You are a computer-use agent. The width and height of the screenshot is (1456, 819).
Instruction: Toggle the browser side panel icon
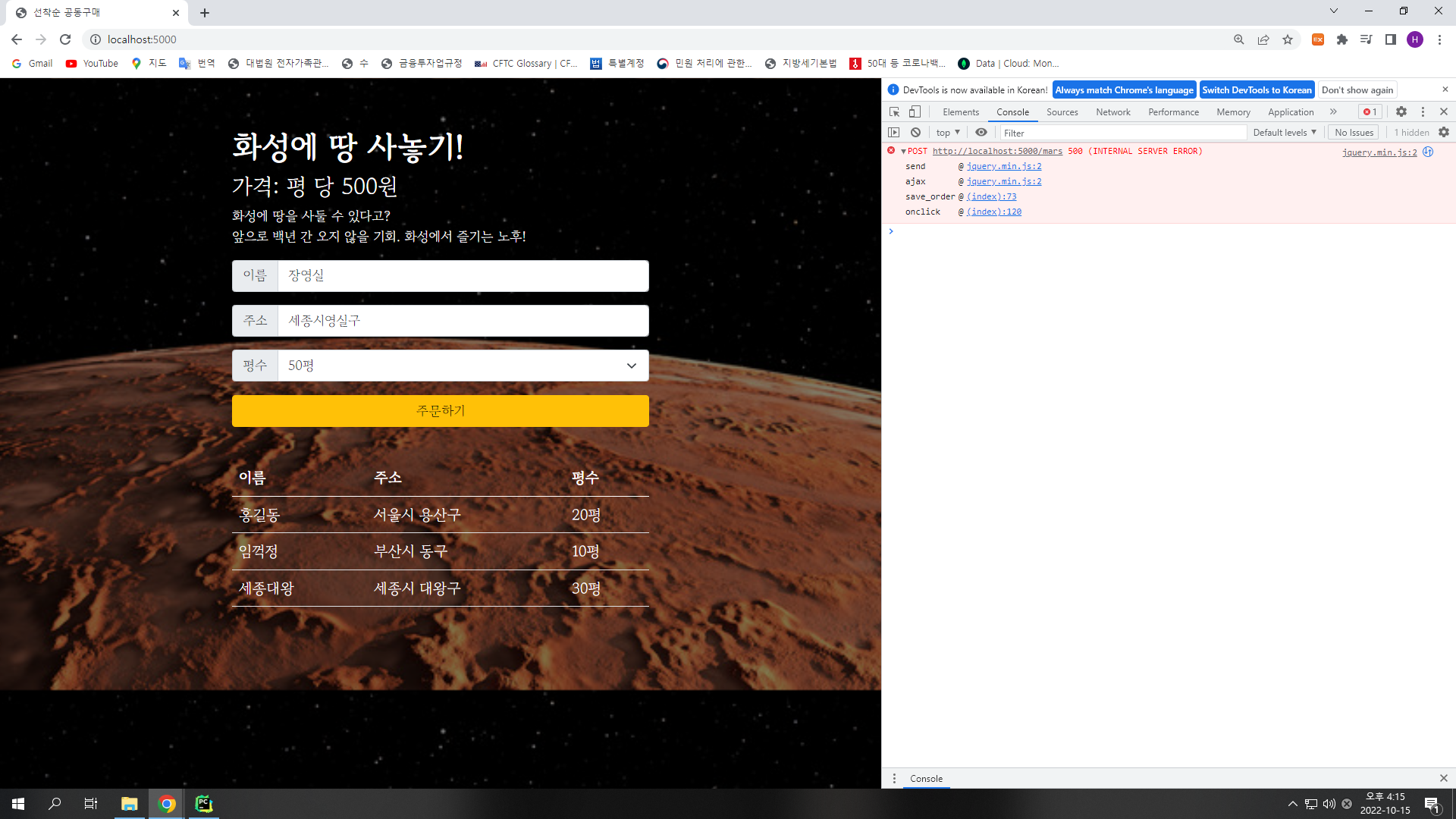click(1391, 39)
